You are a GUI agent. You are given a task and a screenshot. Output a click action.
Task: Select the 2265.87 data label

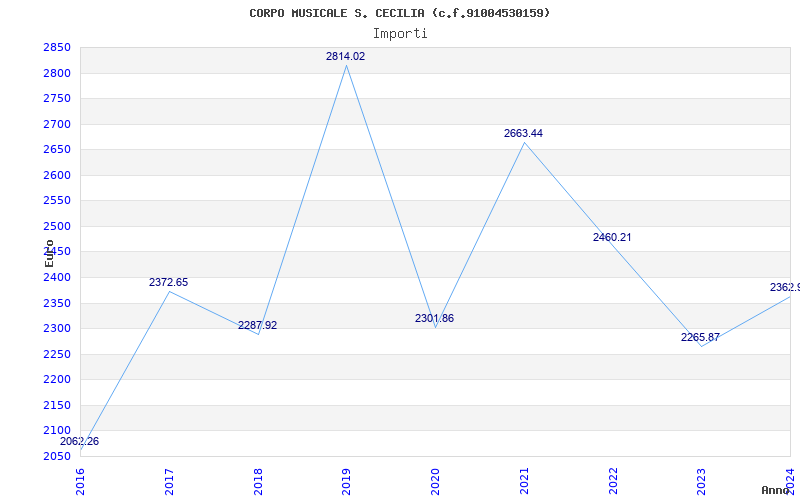[x=701, y=337]
